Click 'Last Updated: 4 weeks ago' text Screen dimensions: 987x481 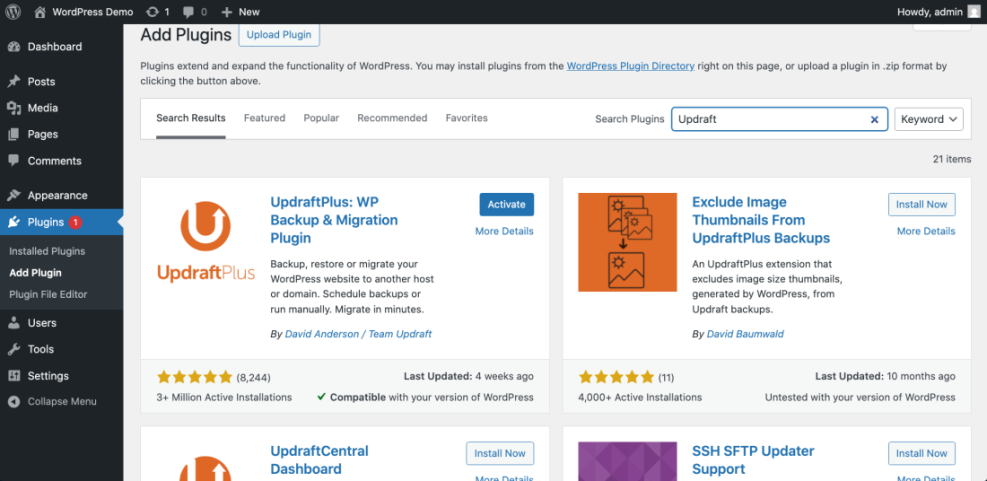coord(468,376)
